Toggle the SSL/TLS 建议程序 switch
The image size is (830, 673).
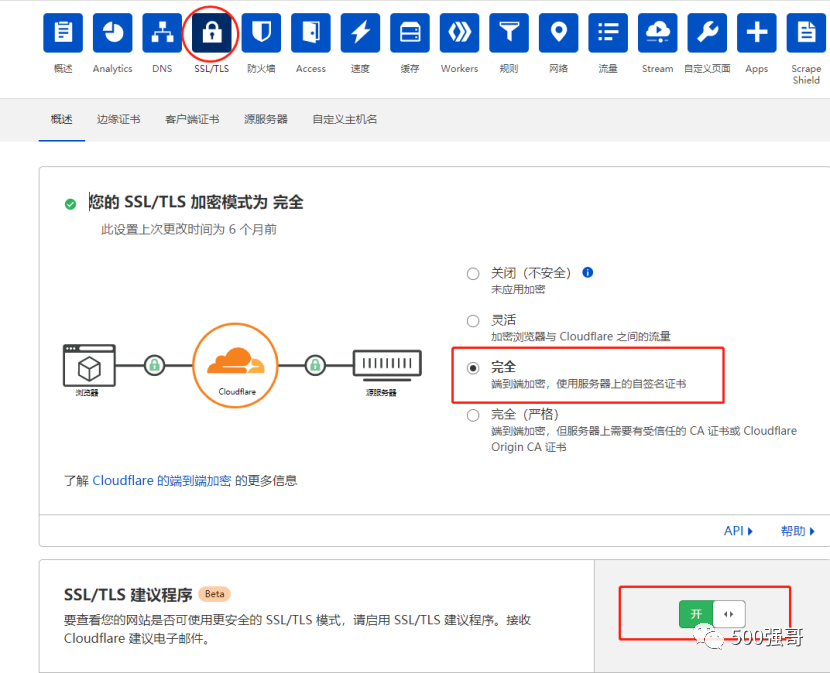[712, 614]
